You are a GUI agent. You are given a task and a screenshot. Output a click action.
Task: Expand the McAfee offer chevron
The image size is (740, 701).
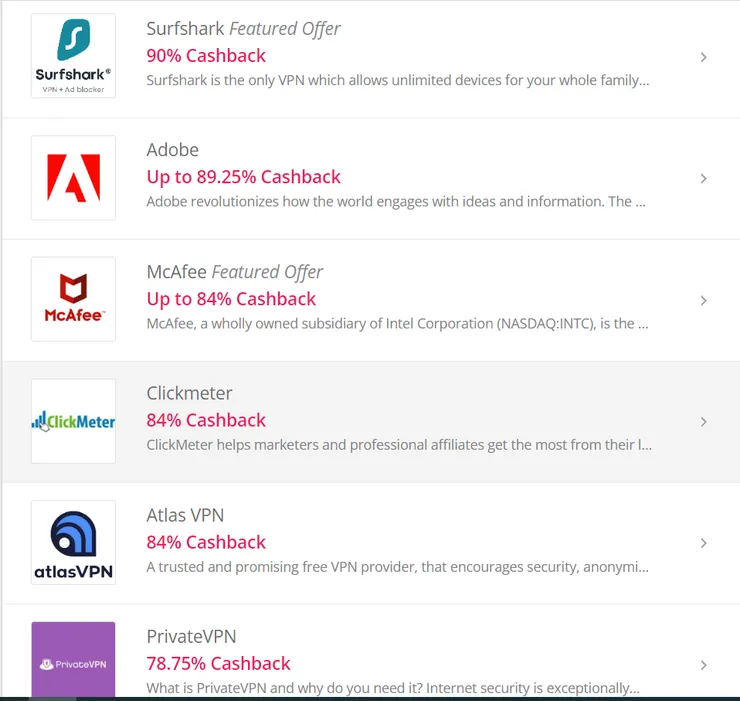(704, 300)
